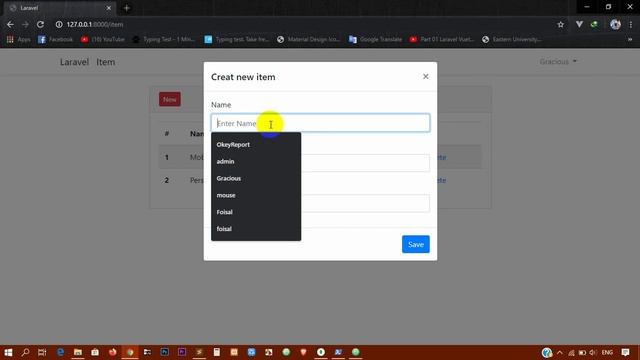Open the help globe tray icon
Image resolution: width=640 pixels, height=360 pixels.
[x=547, y=352]
